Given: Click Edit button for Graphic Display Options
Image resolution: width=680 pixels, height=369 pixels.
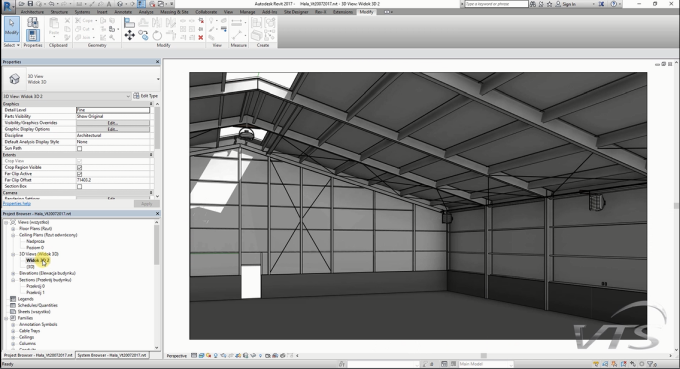Looking at the screenshot, I should [x=113, y=129].
